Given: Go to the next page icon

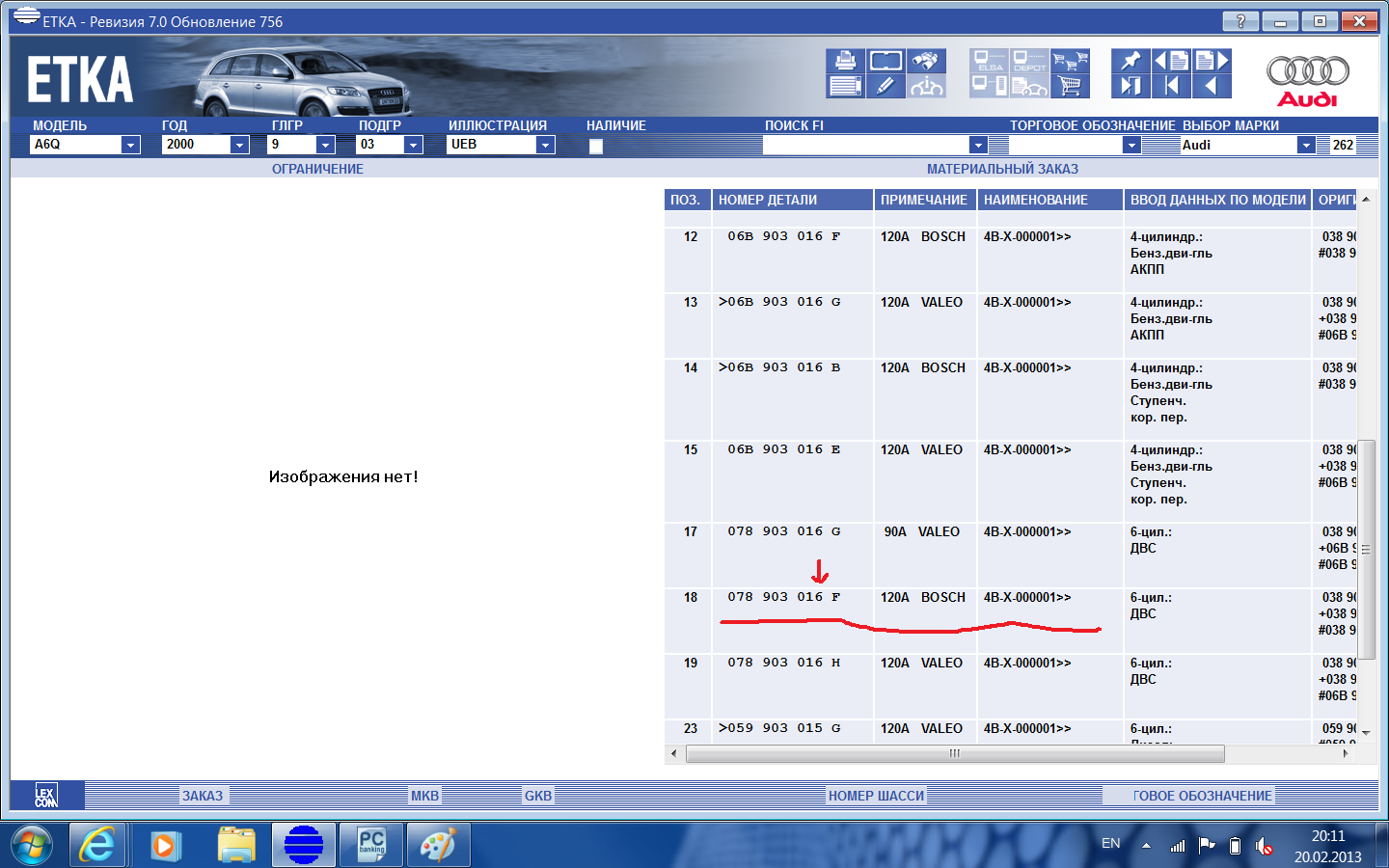Looking at the screenshot, I should point(1212,61).
